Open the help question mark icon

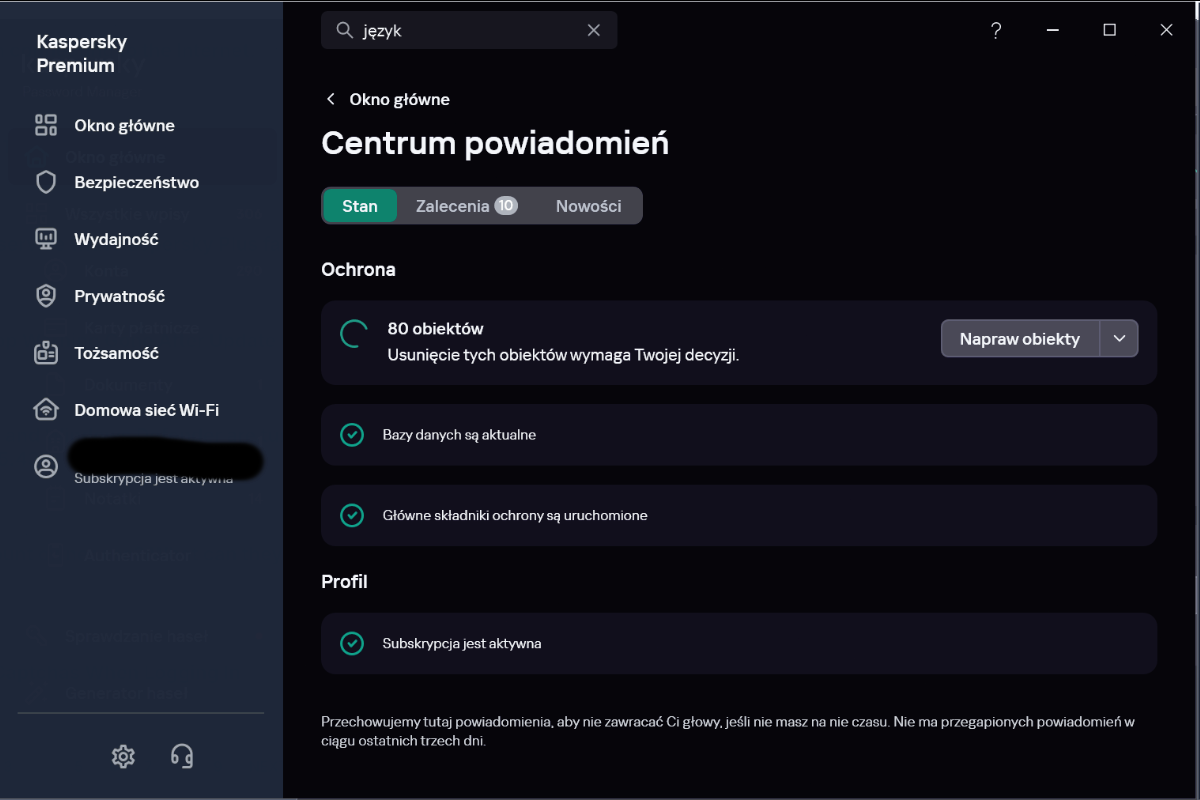pos(996,31)
